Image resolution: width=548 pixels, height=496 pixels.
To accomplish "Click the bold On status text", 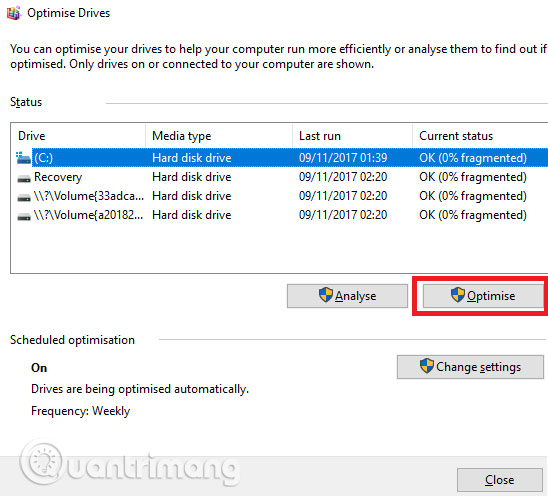I will click(x=39, y=368).
